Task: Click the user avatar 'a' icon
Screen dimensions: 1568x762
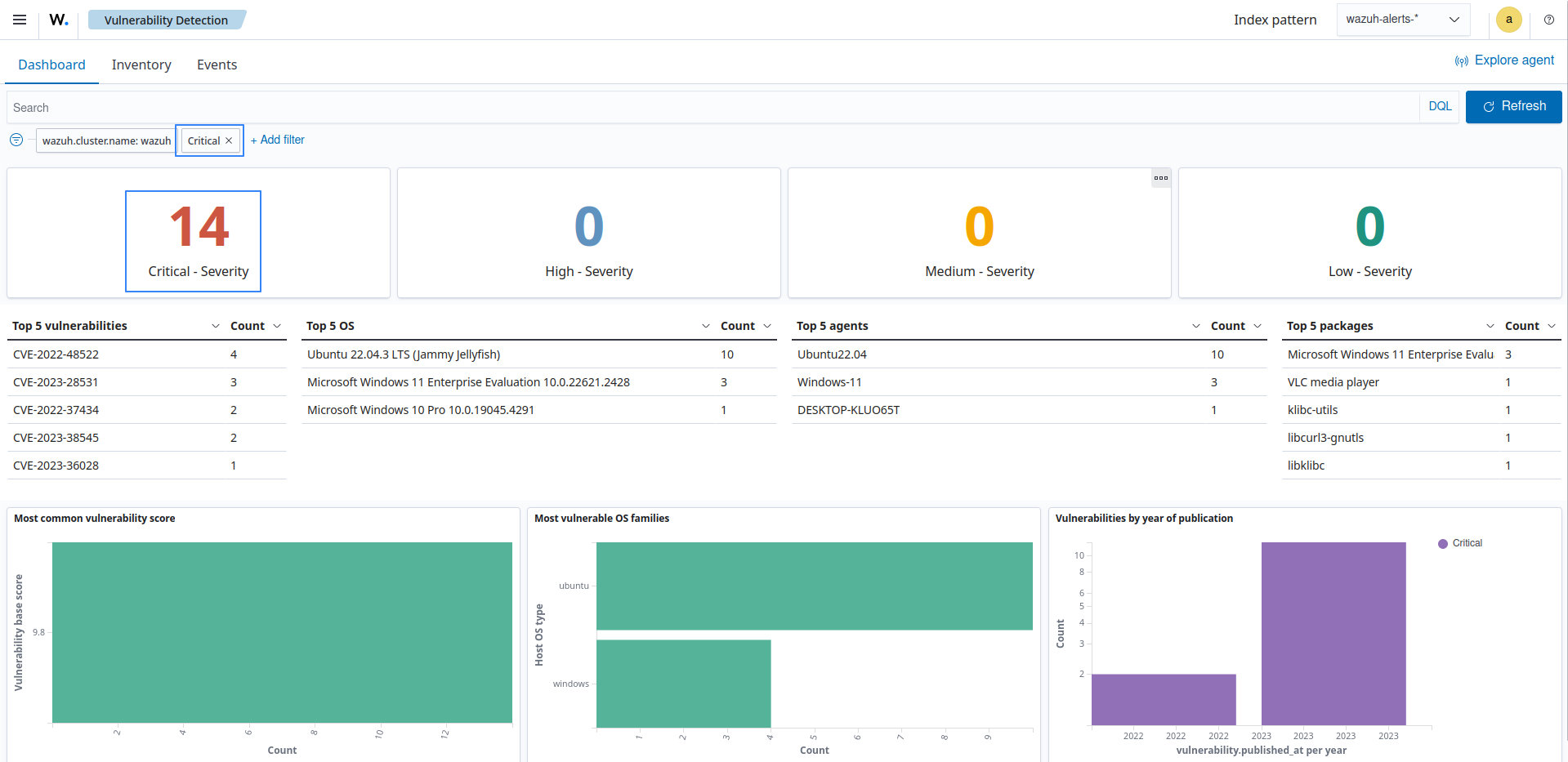Action: [1508, 20]
